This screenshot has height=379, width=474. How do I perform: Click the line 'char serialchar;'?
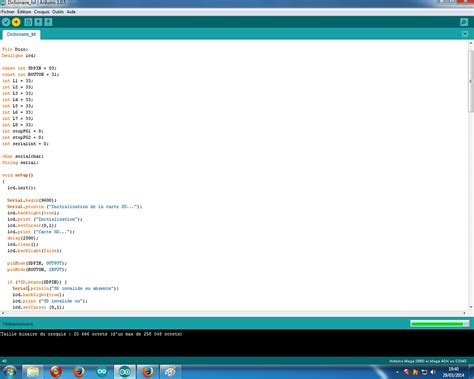click(x=23, y=156)
